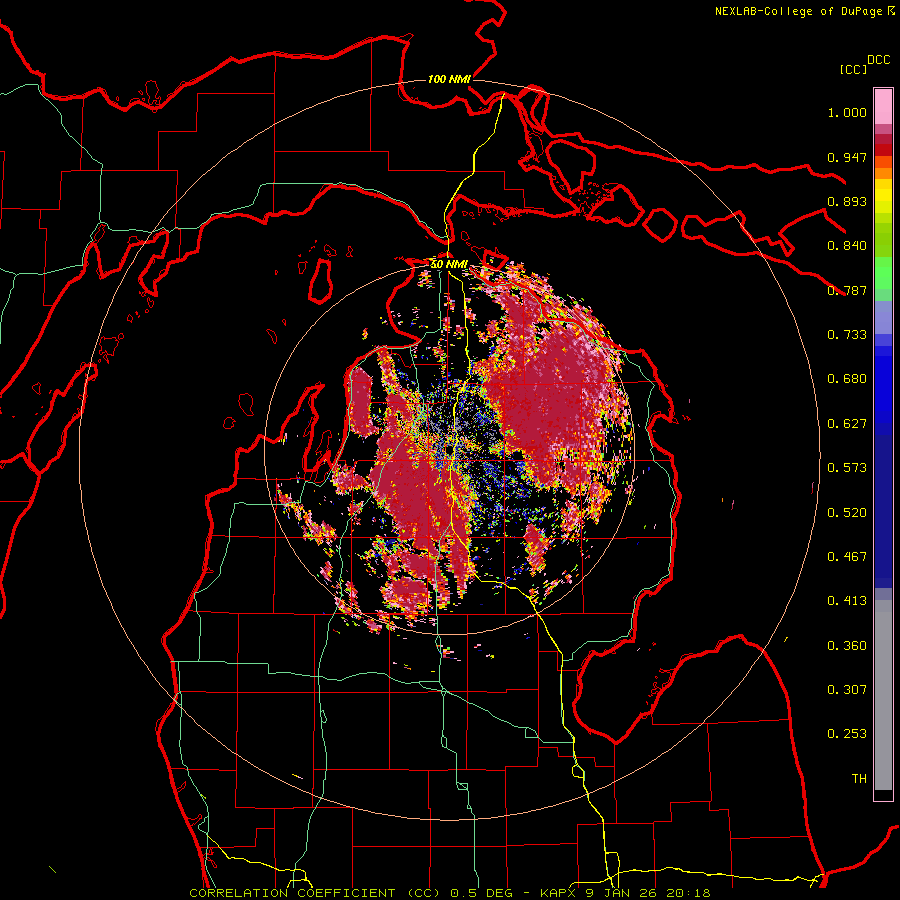This screenshot has height=900, width=900.
Task: Click the 0.360 scale value
Action: tap(847, 646)
